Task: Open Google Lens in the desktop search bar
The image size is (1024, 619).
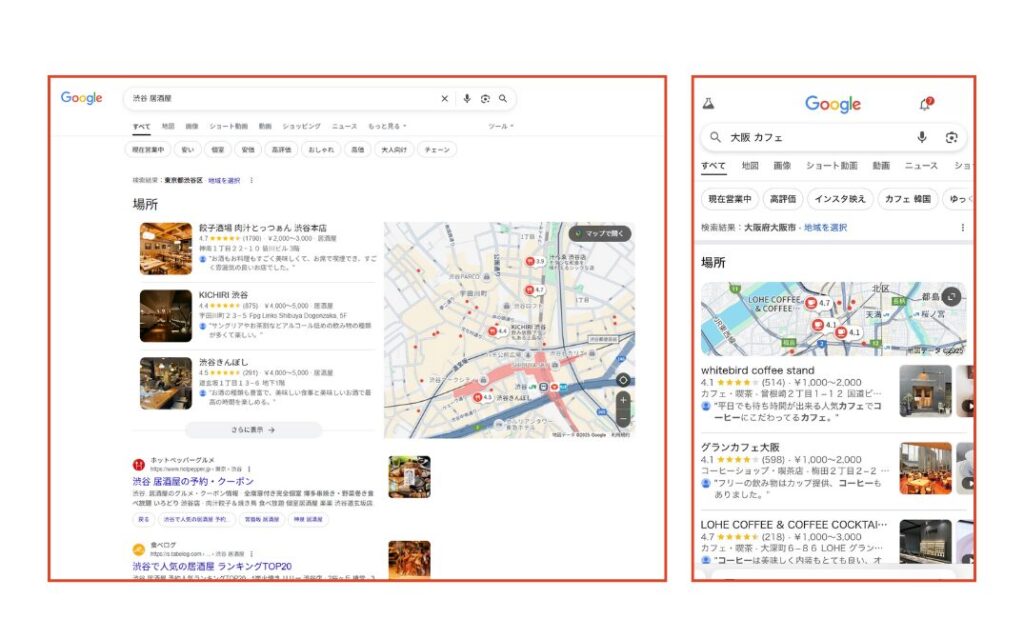Action: point(485,99)
